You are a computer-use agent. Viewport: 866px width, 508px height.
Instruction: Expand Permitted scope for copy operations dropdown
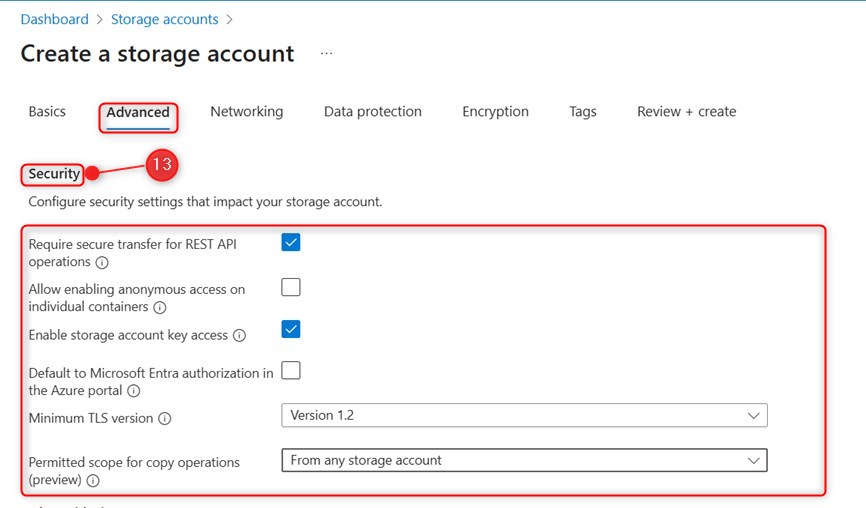pyautogui.click(x=524, y=460)
